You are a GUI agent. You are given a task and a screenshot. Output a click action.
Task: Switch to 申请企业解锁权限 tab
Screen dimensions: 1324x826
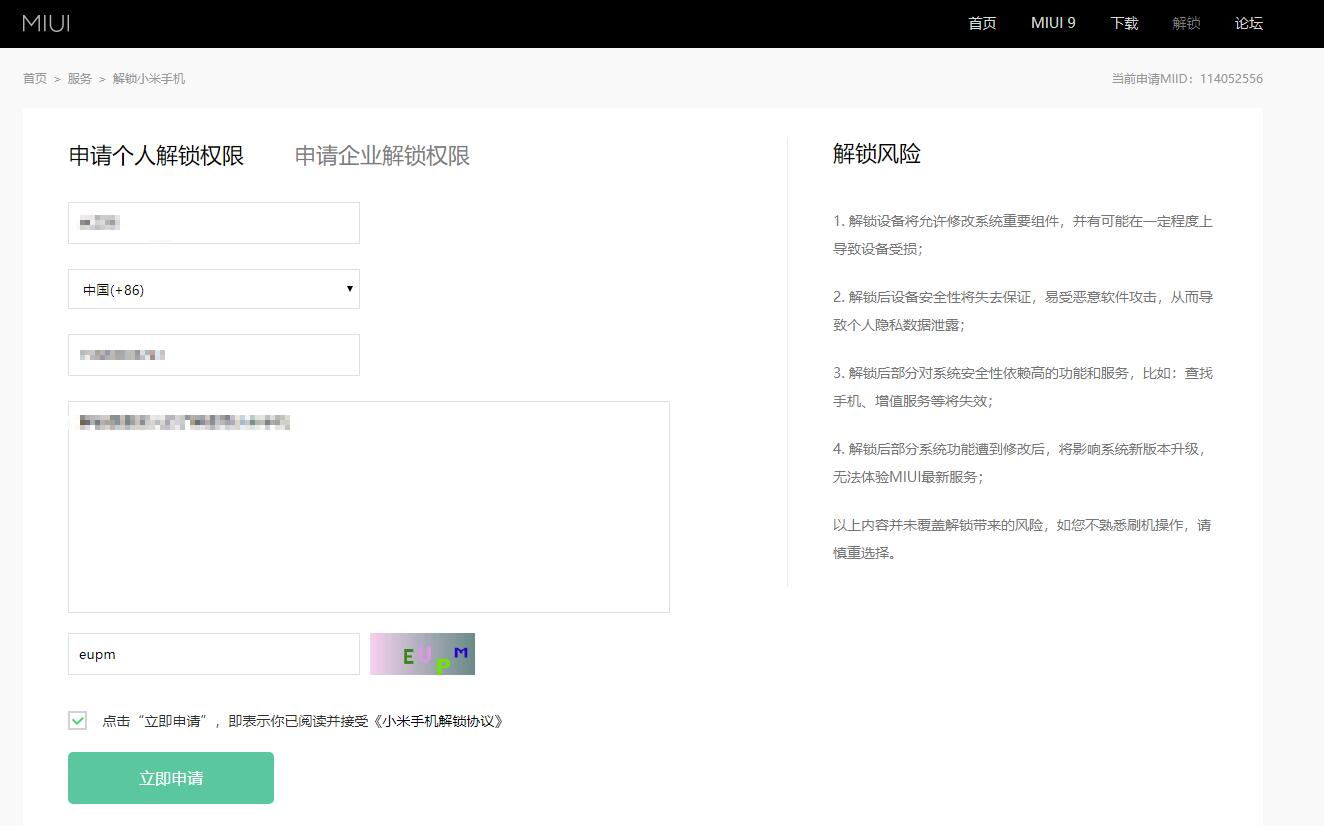tap(381, 156)
